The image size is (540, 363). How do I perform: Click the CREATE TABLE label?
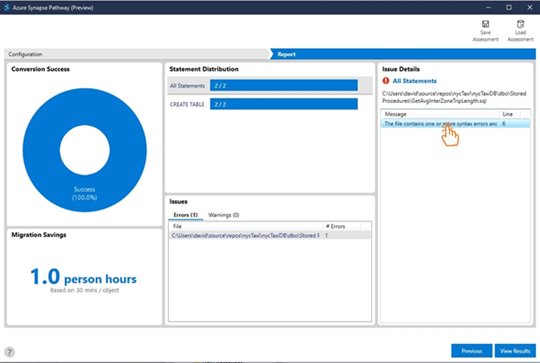pyautogui.click(x=187, y=104)
